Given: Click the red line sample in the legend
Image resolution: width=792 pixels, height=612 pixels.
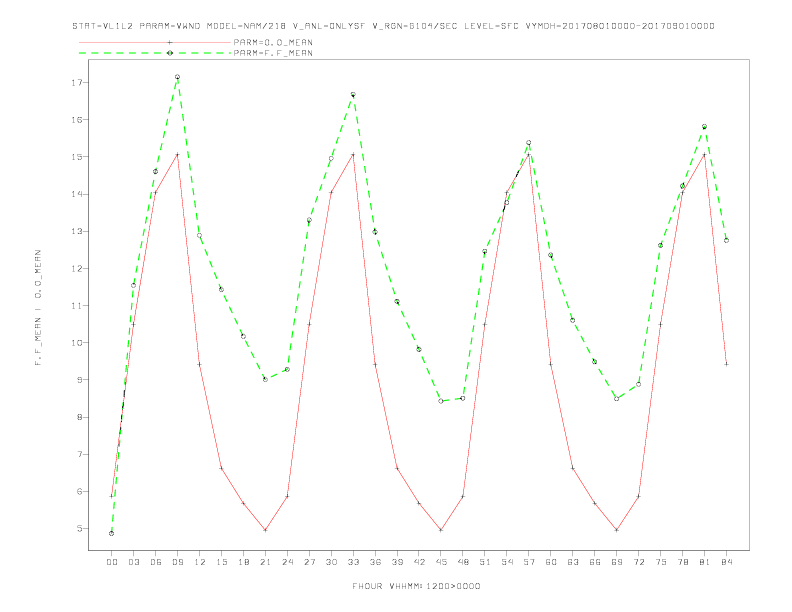Looking at the screenshot, I should coord(155,42).
